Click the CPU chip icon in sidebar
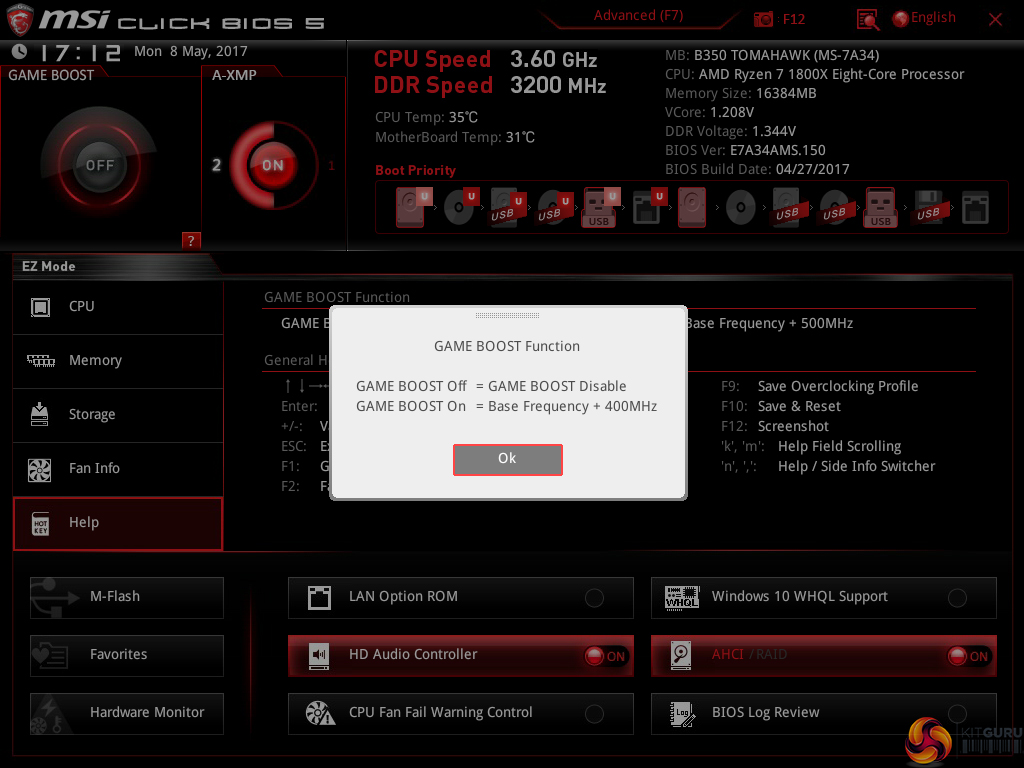Screen dimensions: 1024x768 coord(40,307)
